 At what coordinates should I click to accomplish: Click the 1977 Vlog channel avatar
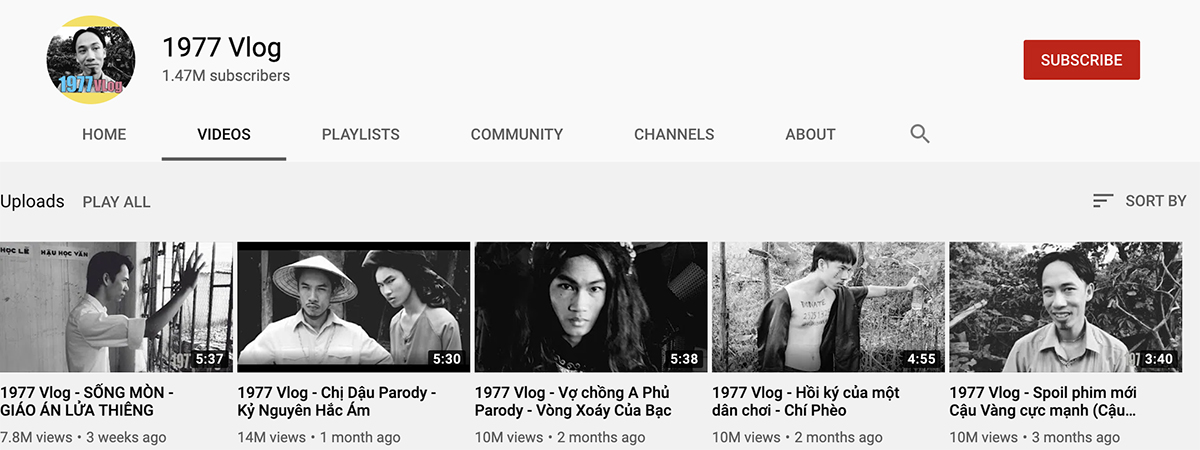pyautogui.click(x=91, y=60)
